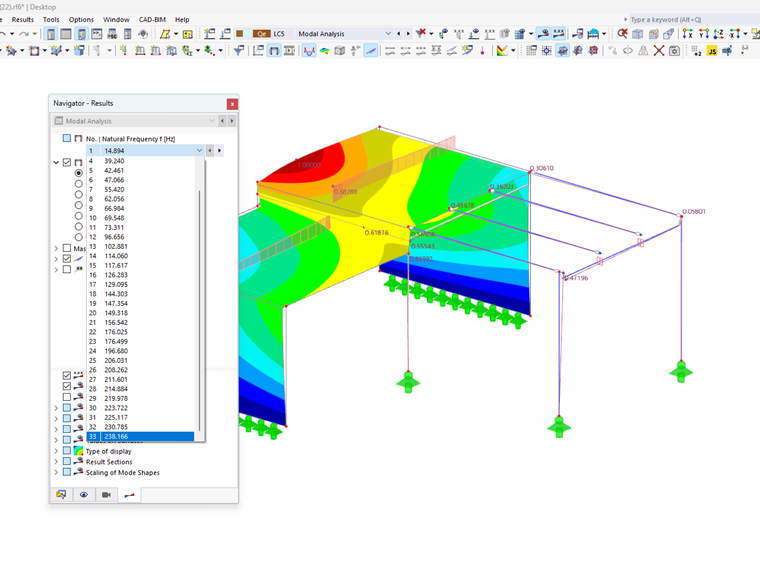The image size is (760, 570).
Task: Click the color palette display properties icon
Action: coord(502,51)
